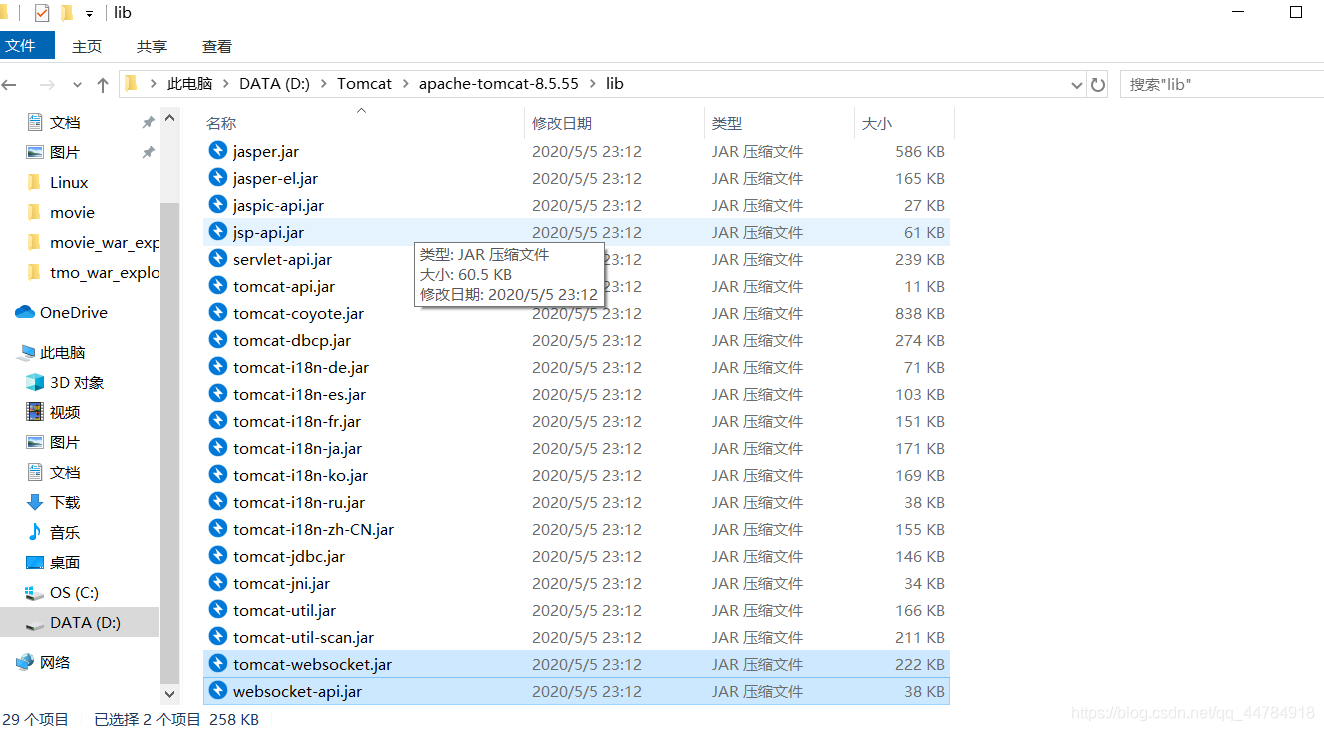The width and height of the screenshot is (1324, 731).
Task: Open the quick access toolbar dropdown arrow
Action: 90,14
